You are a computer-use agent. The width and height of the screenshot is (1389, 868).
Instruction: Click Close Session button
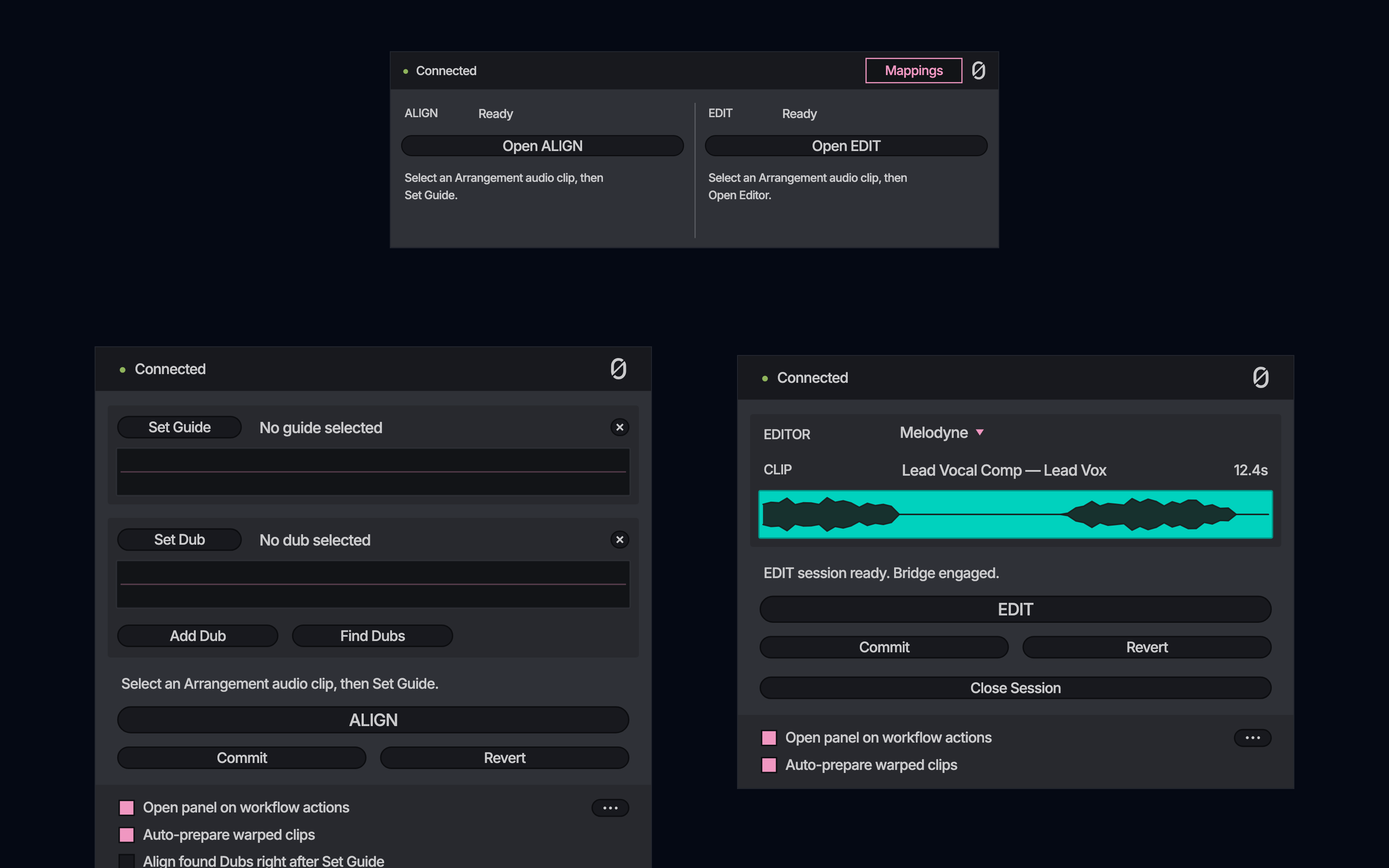click(1015, 688)
